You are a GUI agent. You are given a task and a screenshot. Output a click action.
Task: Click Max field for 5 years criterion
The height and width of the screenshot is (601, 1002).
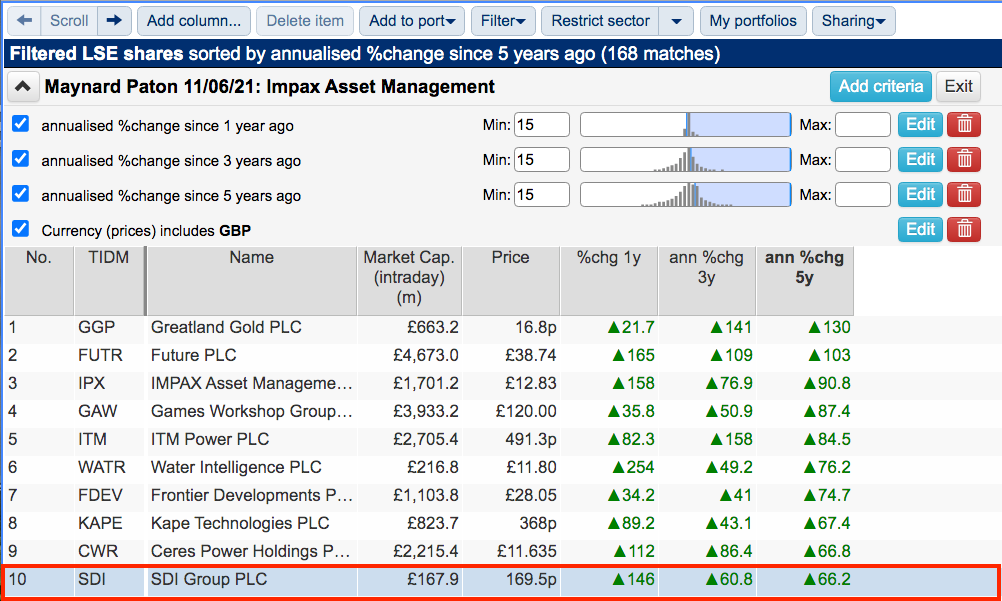(863, 195)
